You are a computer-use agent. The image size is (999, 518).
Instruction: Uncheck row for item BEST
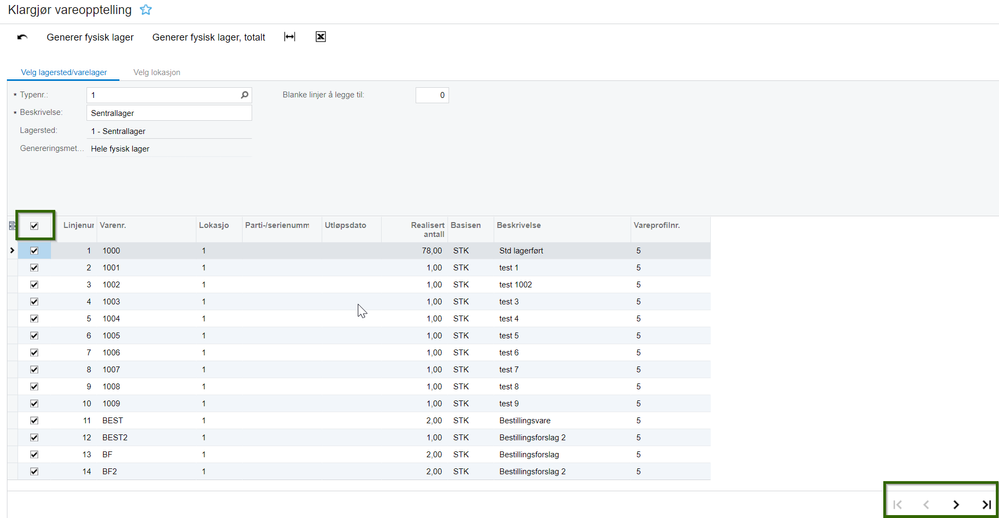tap(34, 421)
